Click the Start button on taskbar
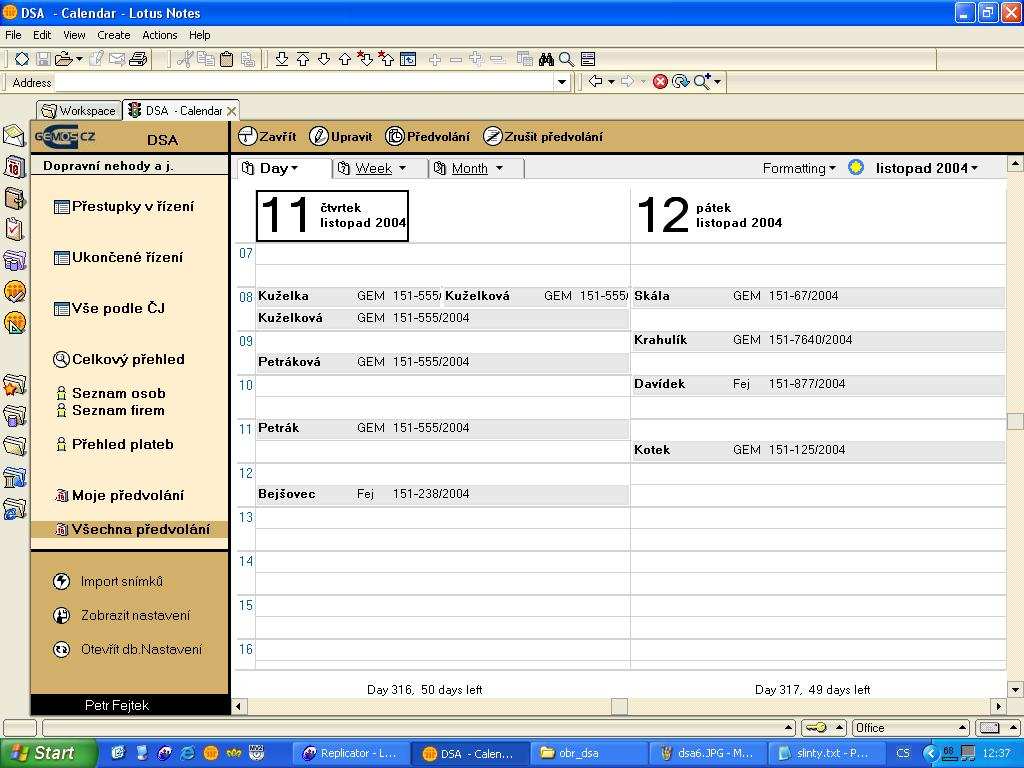1024x768 pixels. (x=47, y=753)
